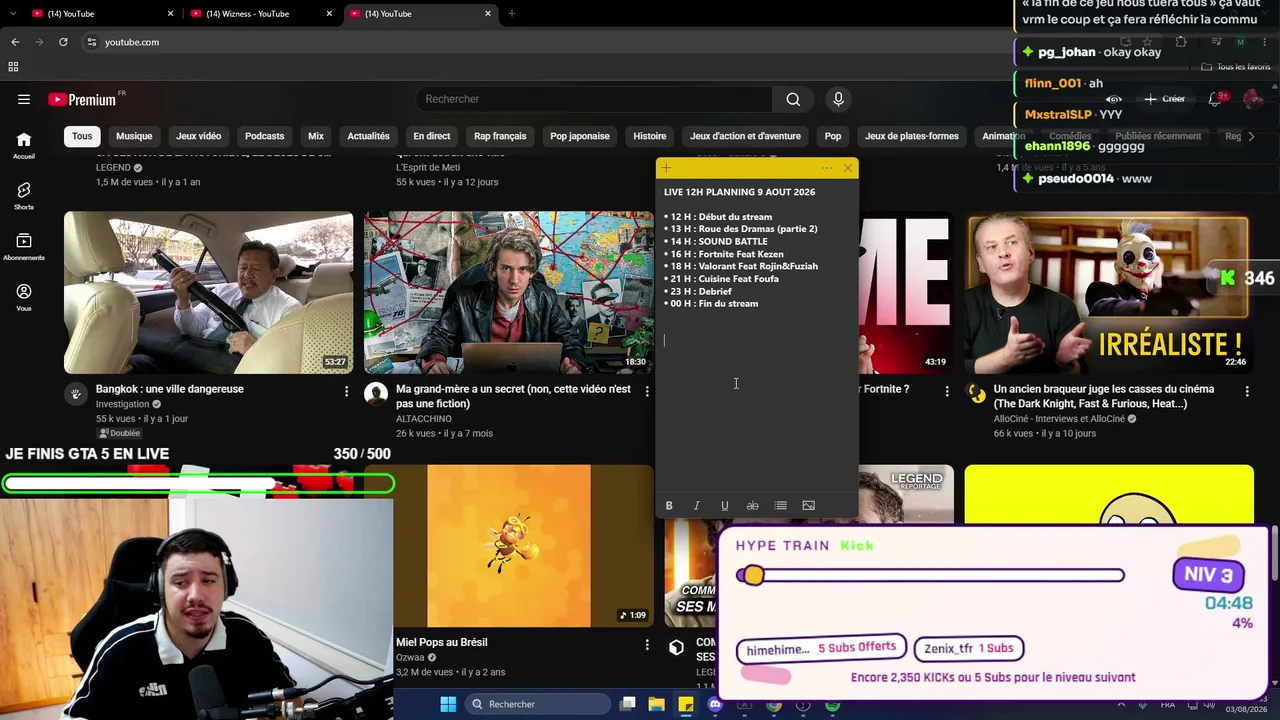The width and height of the screenshot is (1280, 720).
Task: Open Spotify from the taskbar
Action: coord(832,704)
